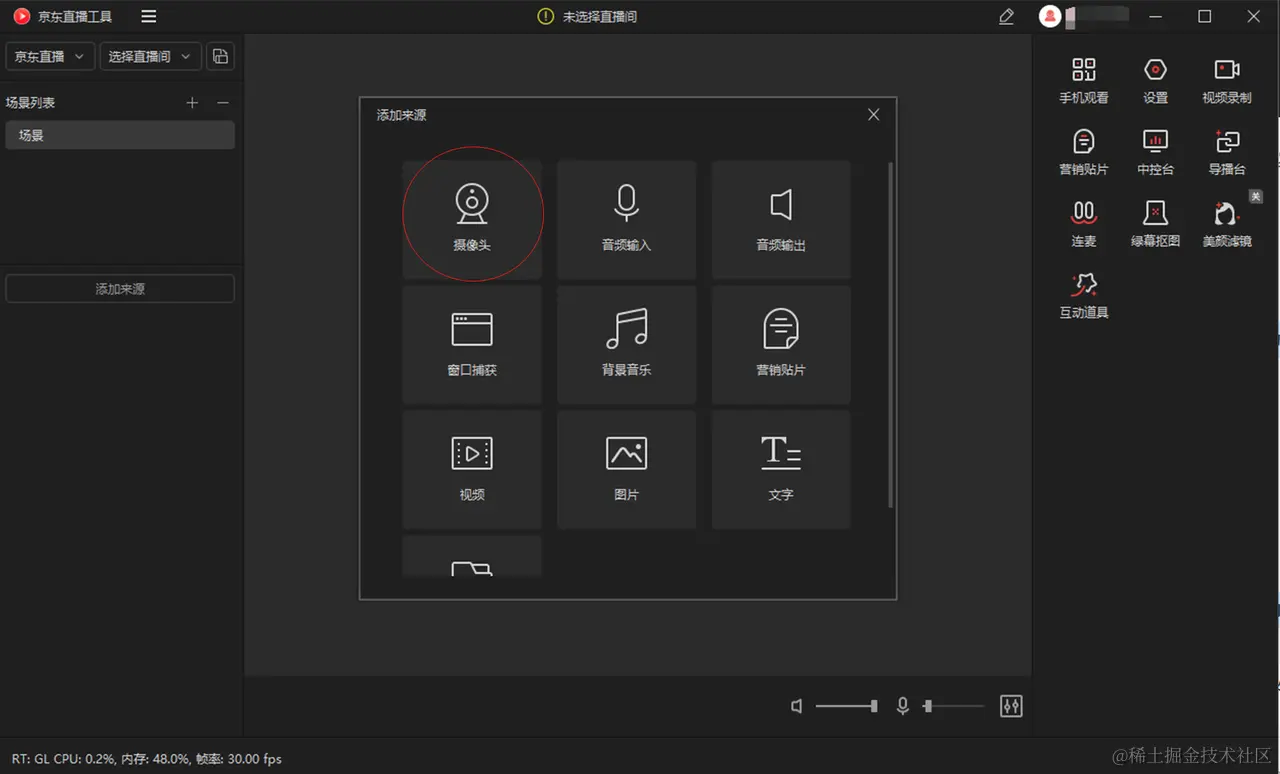Adjust the speaker volume slider
The width and height of the screenshot is (1280, 774).
(846, 706)
